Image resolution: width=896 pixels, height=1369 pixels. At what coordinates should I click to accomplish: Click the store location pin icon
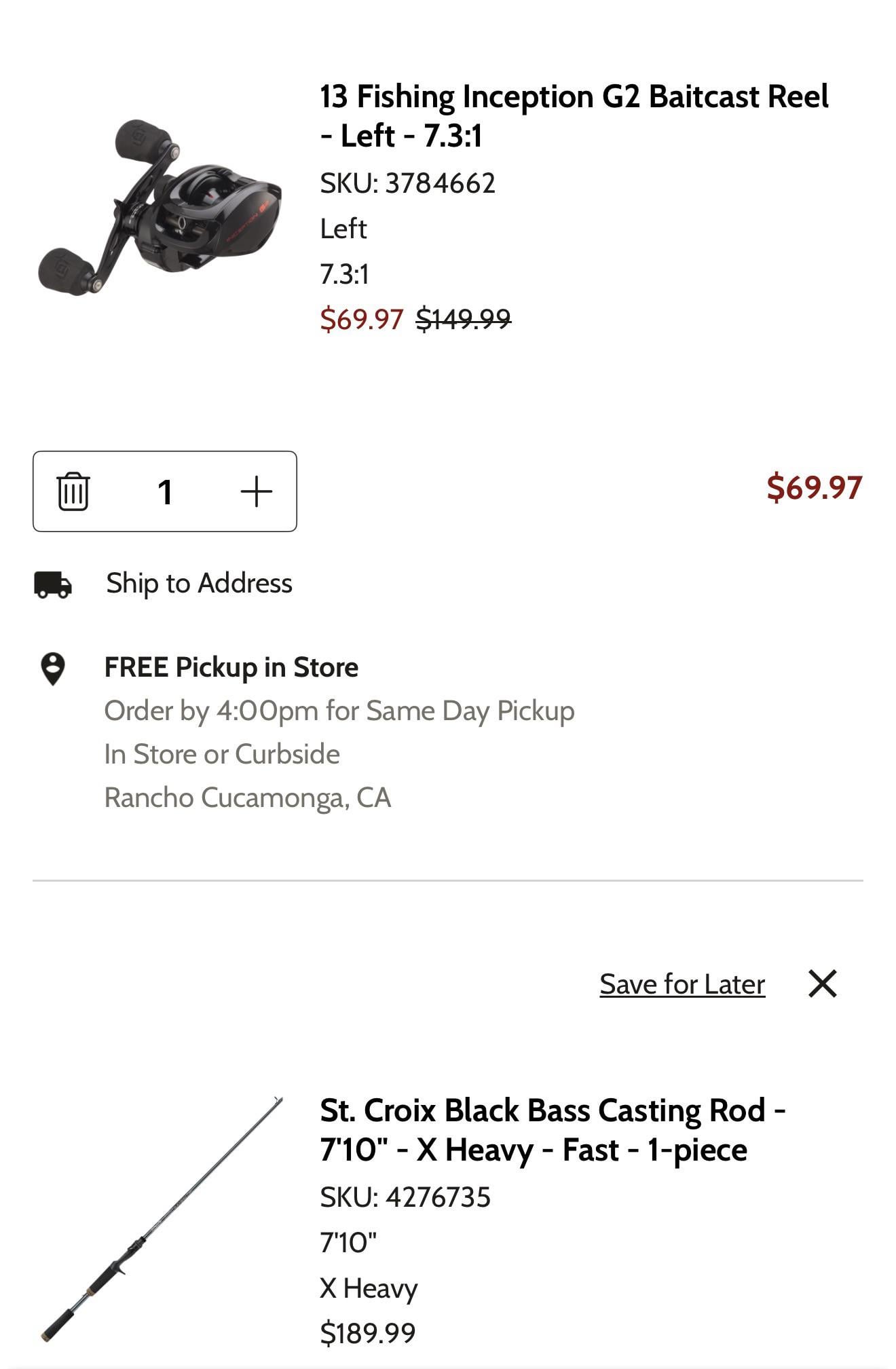click(53, 669)
